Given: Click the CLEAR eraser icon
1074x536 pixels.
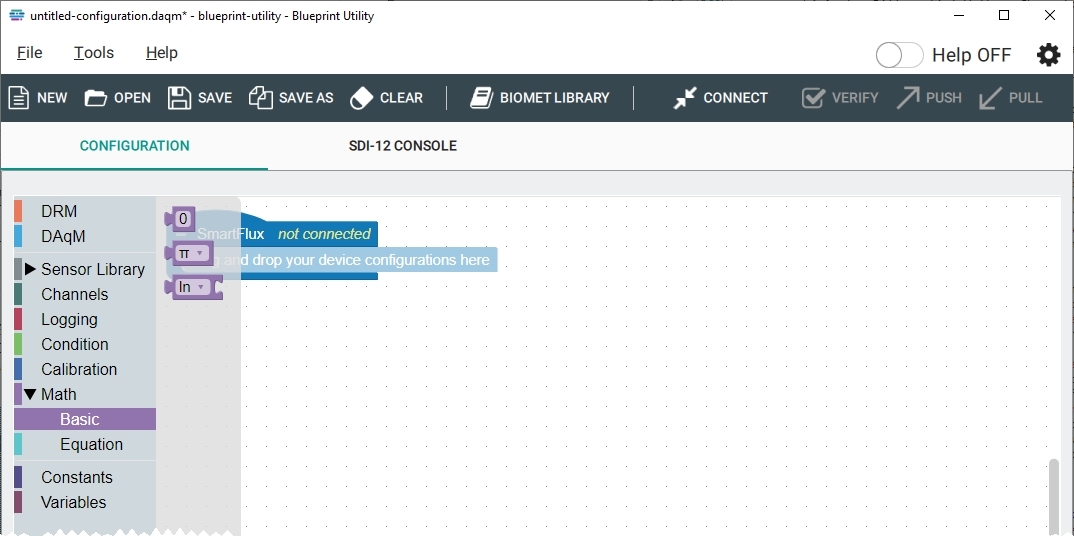Looking at the screenshot, I should [x=361, y=98].
